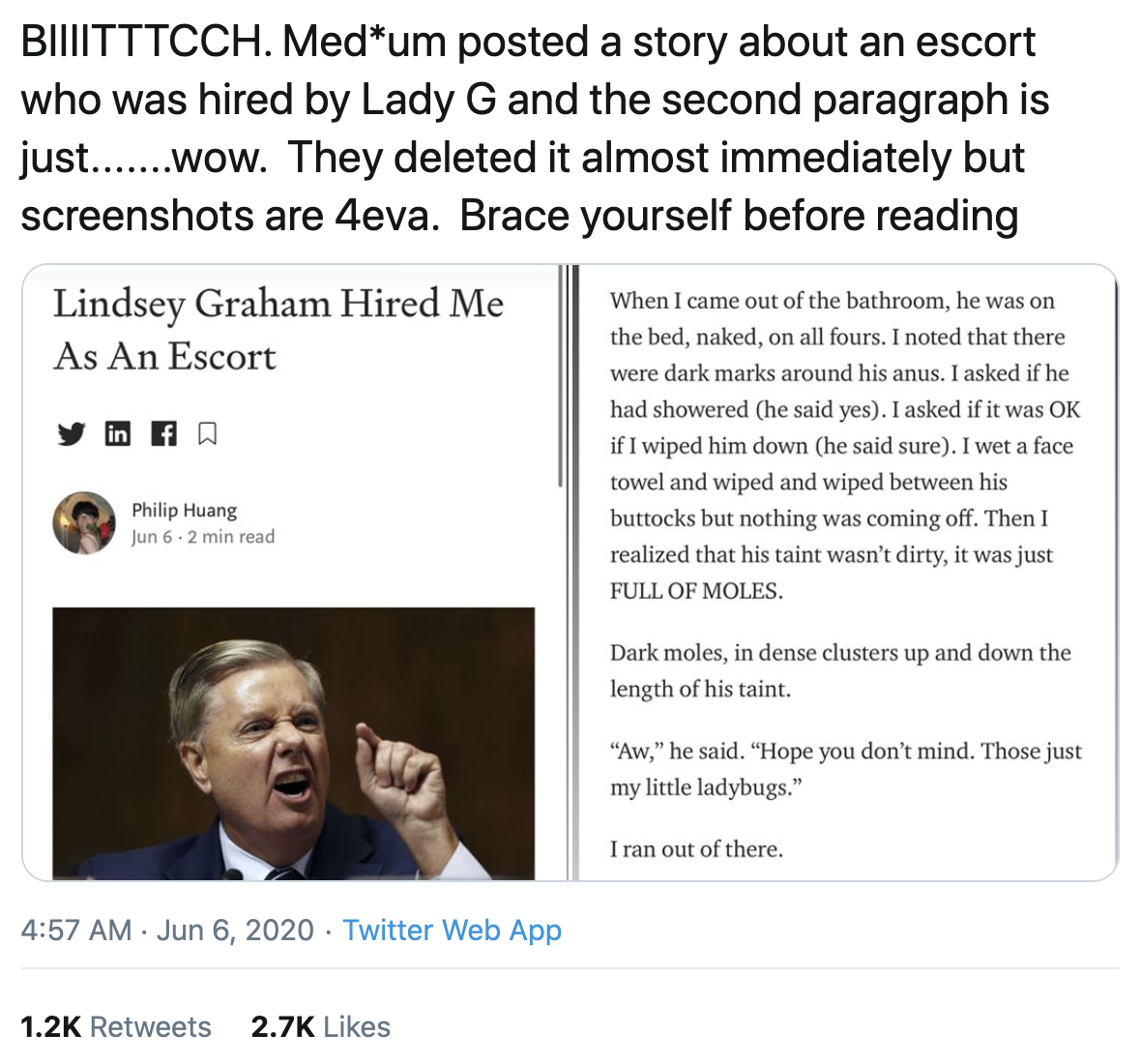Screen dimensions: 1141x1064
Task: Bookmark the Medium story
Action: (206, 435)
